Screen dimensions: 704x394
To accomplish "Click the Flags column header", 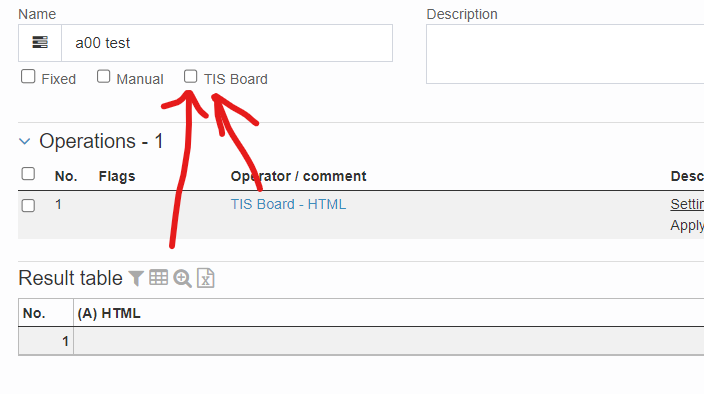I will [117, 176].
